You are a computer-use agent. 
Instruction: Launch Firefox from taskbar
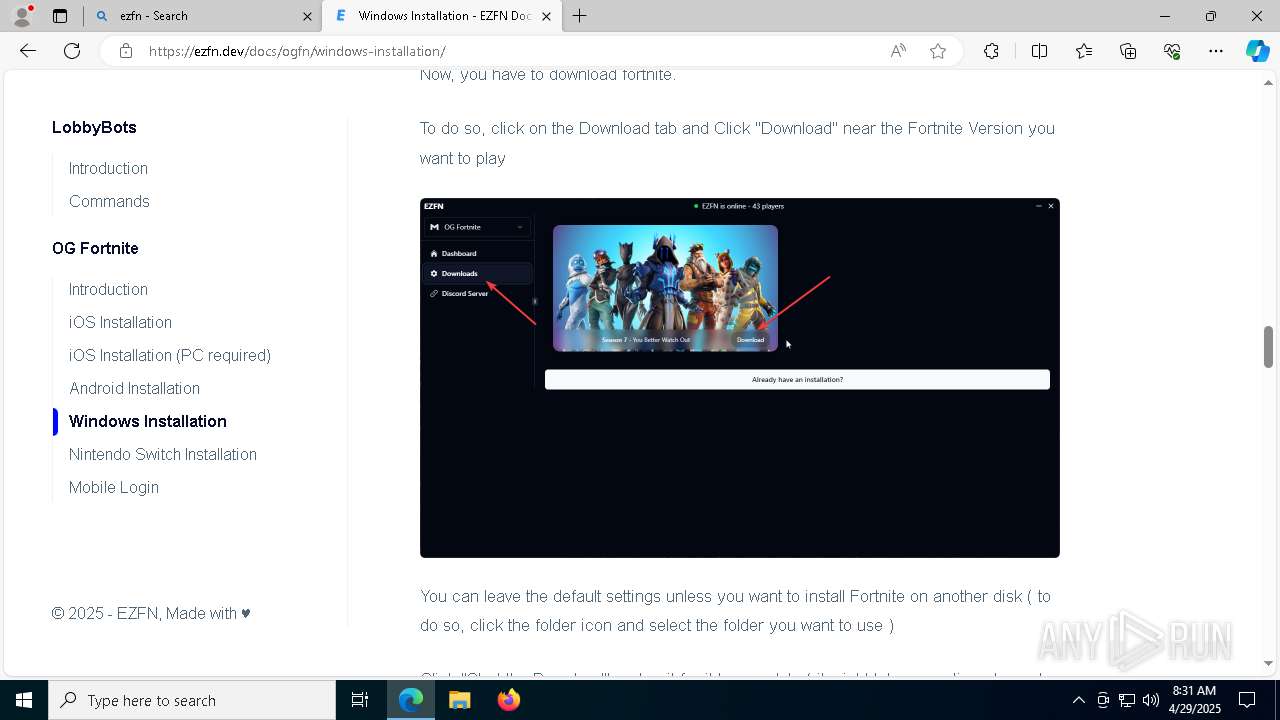click(x=509, y=700)
